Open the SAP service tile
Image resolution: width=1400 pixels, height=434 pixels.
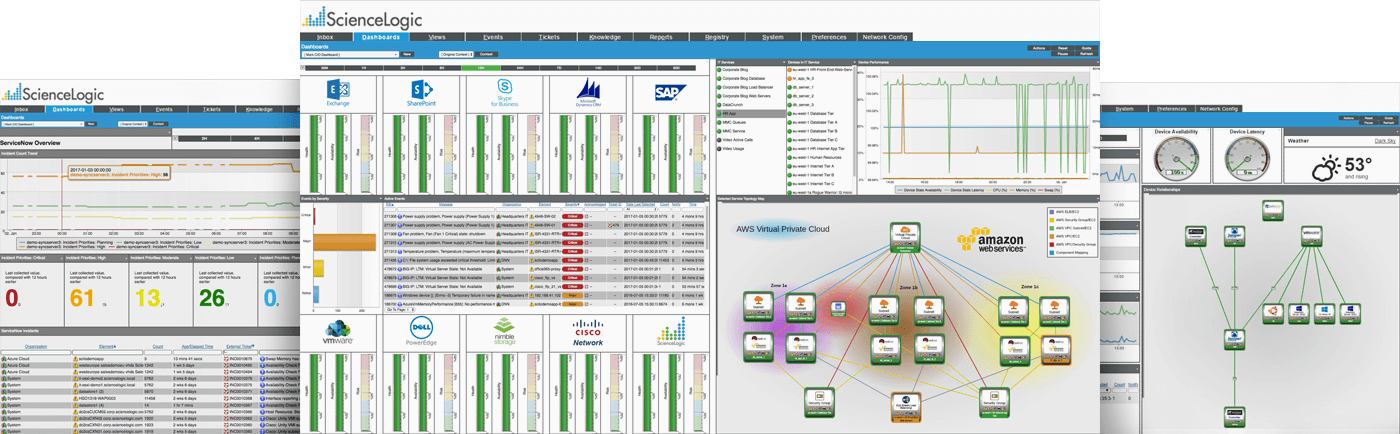click(x=672, y=93)
